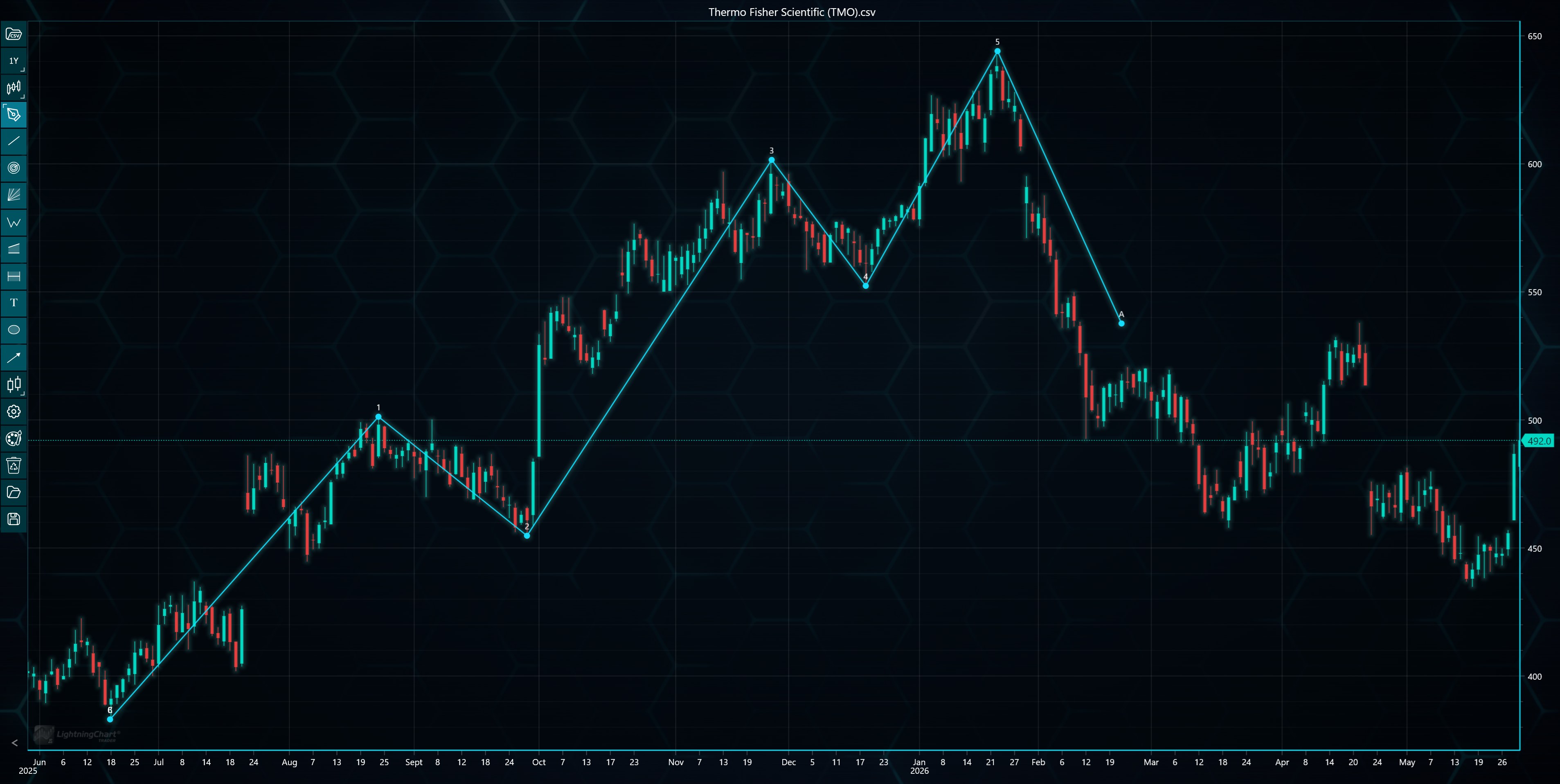The width and height of the screenshot is (1560, 784).
Task: Select the Fibonacci circles target tool
Action: 14,168
